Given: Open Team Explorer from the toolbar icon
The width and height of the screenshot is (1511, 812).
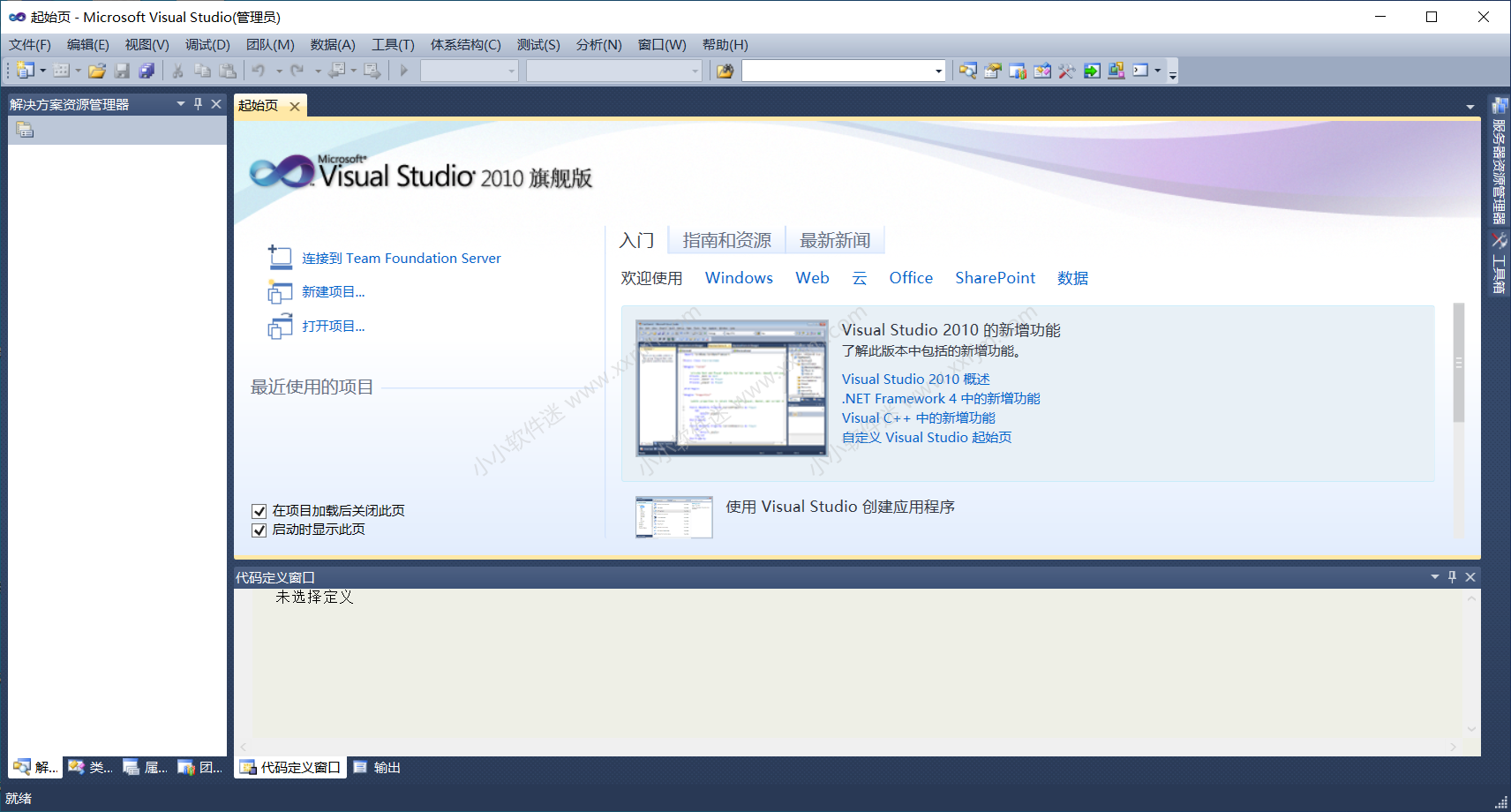Looking at the screenshot, I should 1018,71.
